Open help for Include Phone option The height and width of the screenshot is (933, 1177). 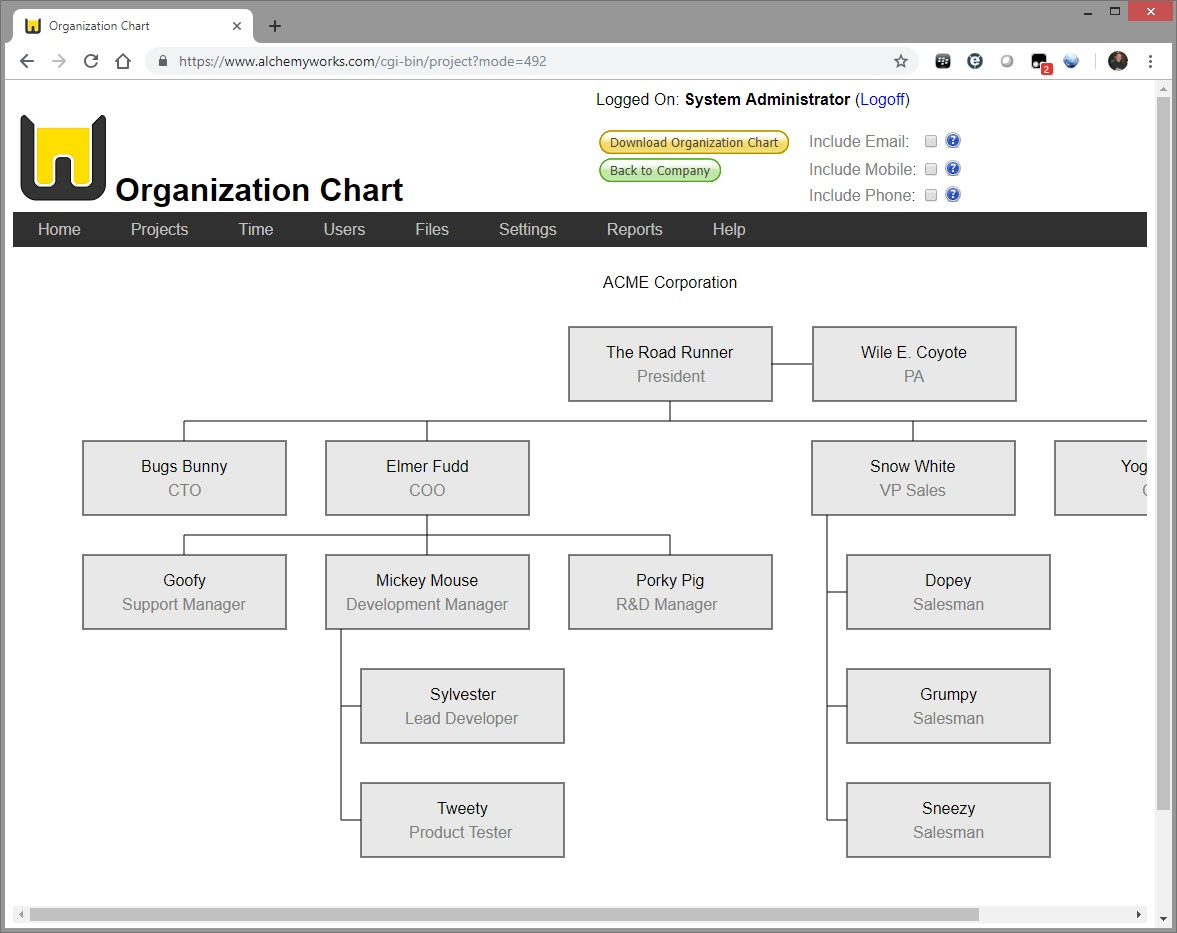953,194
